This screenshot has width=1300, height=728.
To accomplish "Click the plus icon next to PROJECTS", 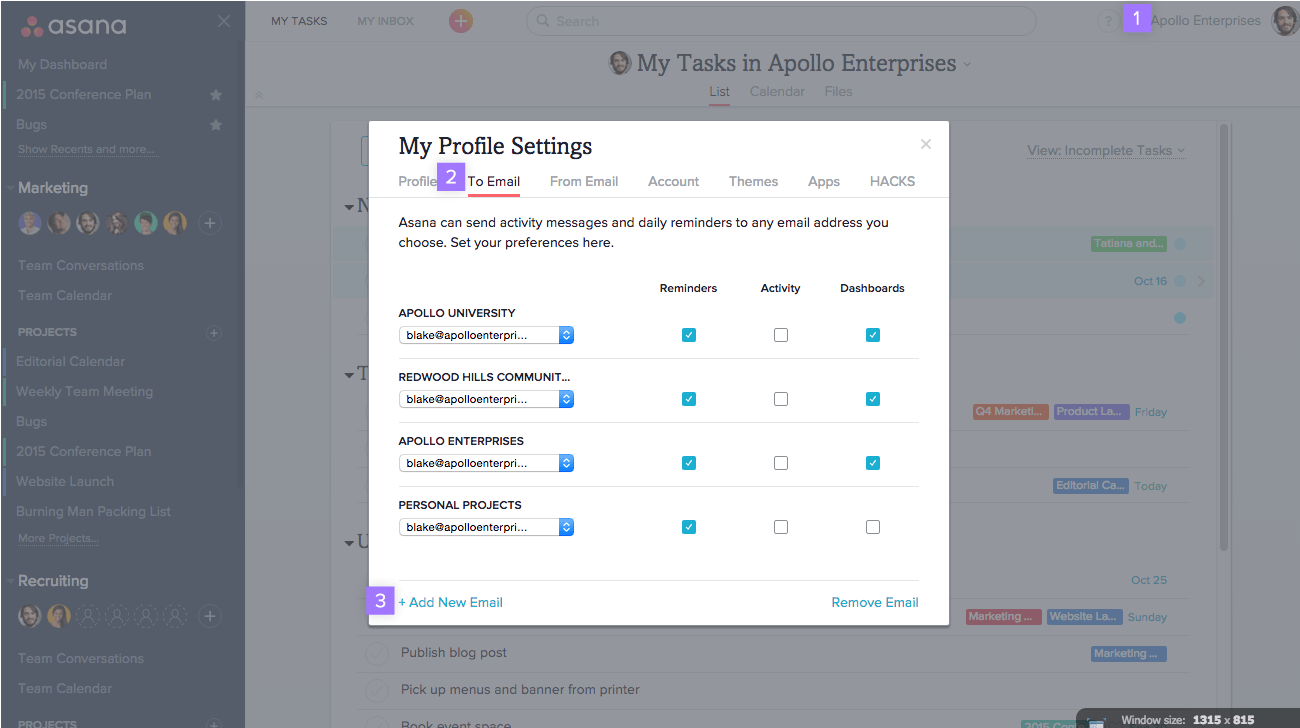I will pos(214,331).
